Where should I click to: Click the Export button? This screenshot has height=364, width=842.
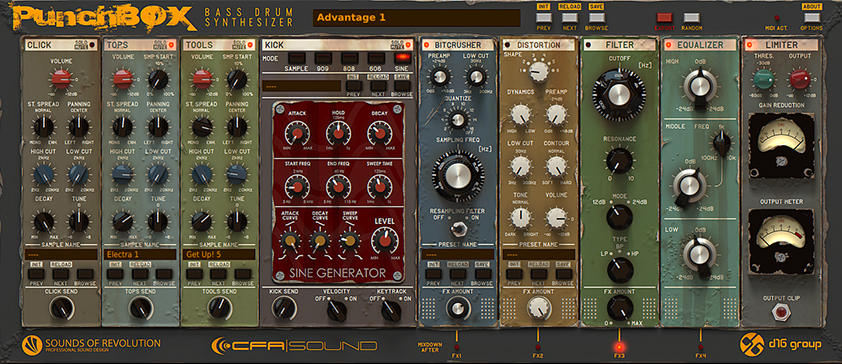tap(665, 18)
